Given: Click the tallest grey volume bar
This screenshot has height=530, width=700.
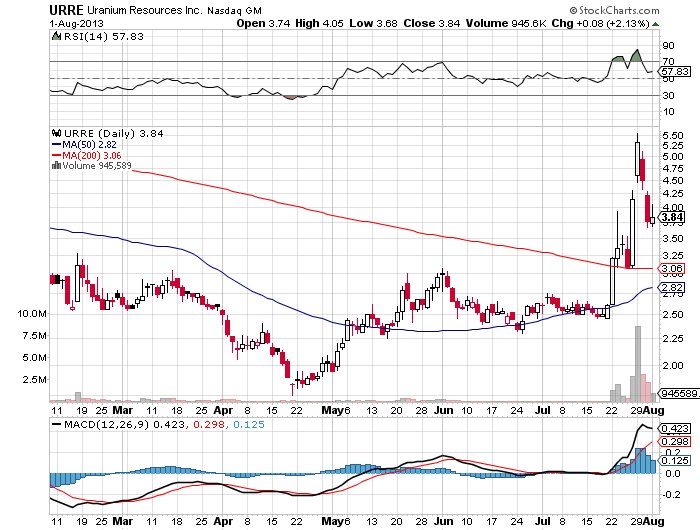Looking at the screenshot, I should [x=638, y=364].
